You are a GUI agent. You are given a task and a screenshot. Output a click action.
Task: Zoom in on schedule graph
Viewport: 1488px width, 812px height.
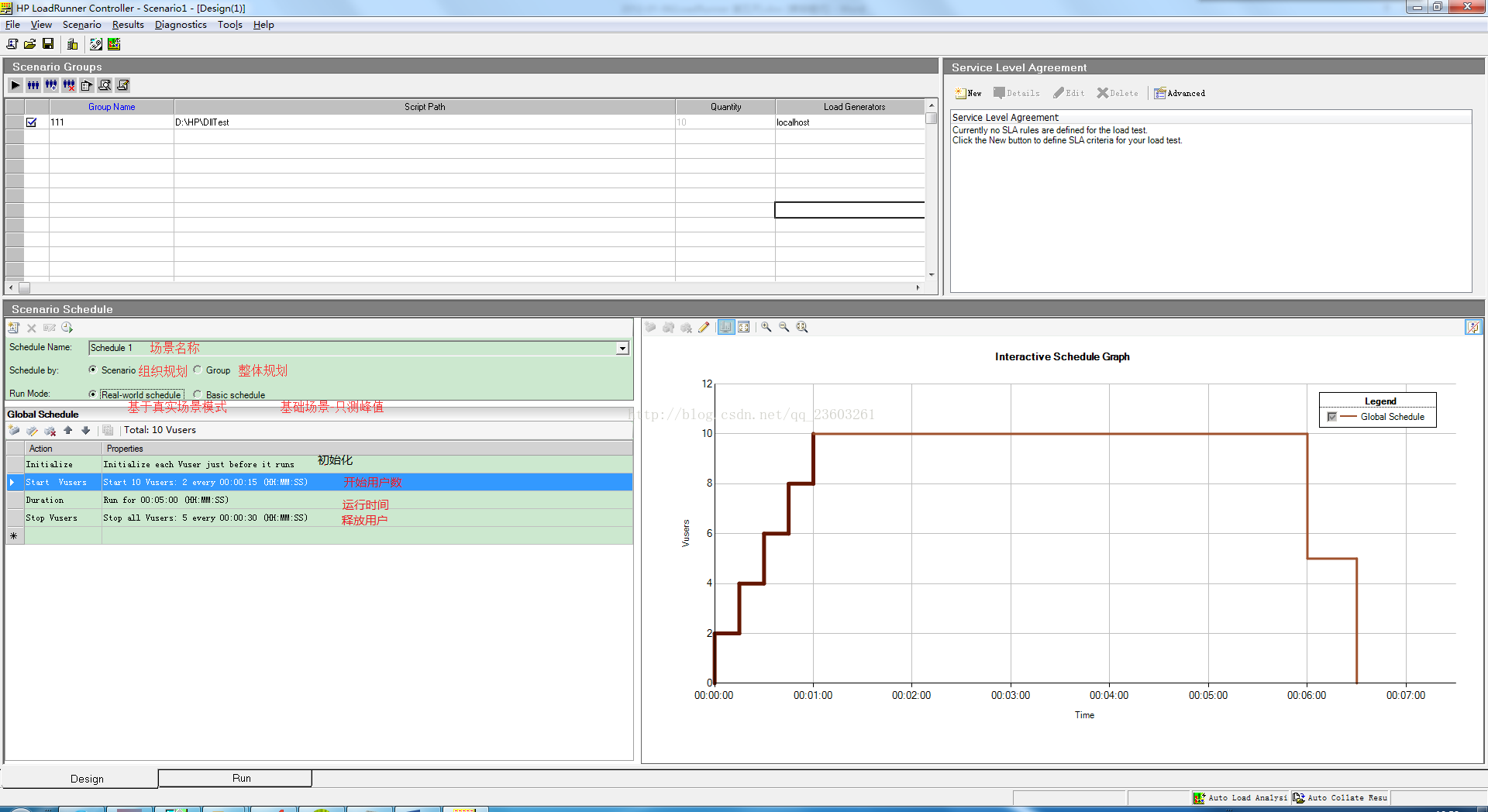(766, 327)
